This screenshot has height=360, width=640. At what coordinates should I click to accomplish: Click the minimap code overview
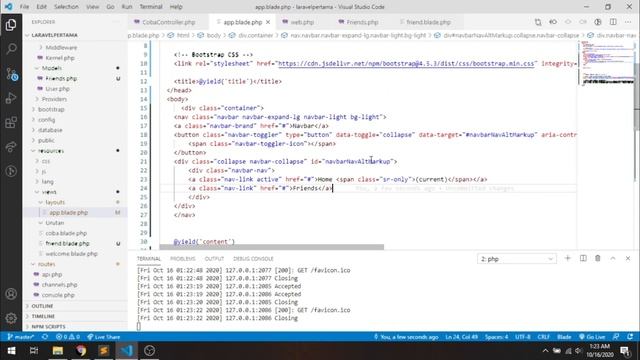pyautogui.click(x=606, y=63)
